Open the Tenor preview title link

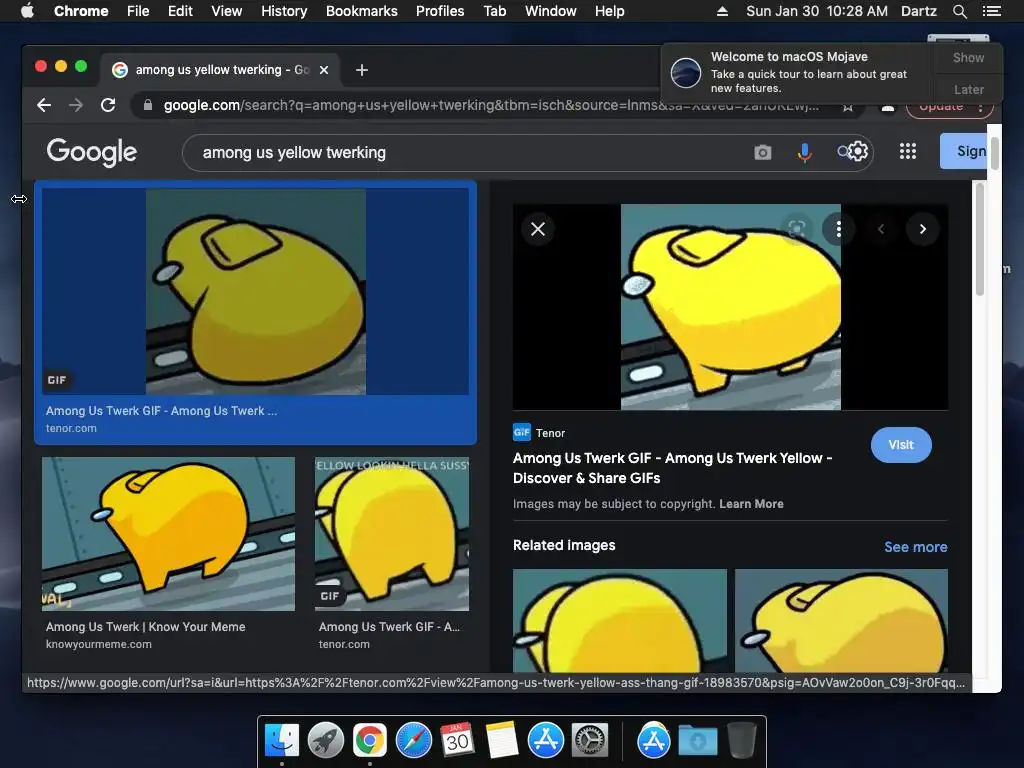[x=672, y=468]
